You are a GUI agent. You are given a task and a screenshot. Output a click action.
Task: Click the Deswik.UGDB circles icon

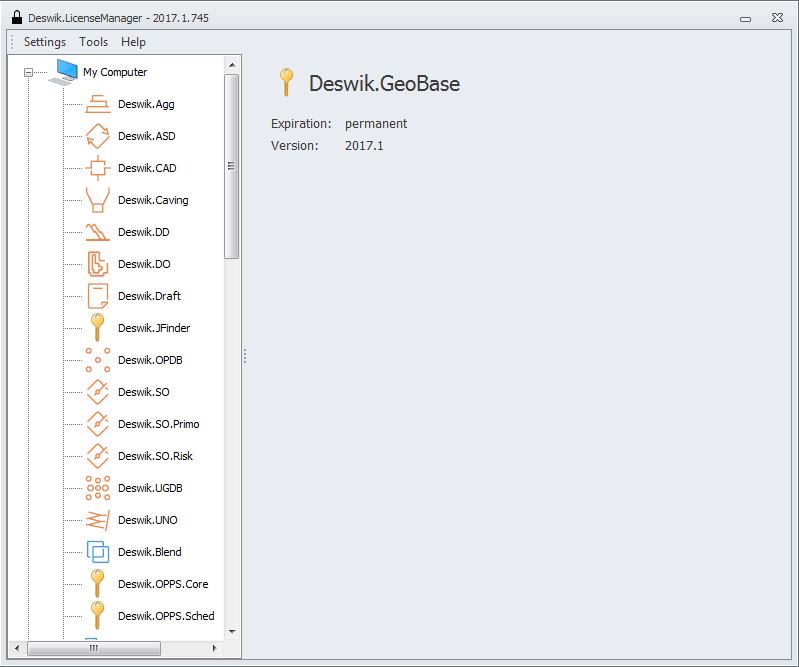tap(97, 488)
